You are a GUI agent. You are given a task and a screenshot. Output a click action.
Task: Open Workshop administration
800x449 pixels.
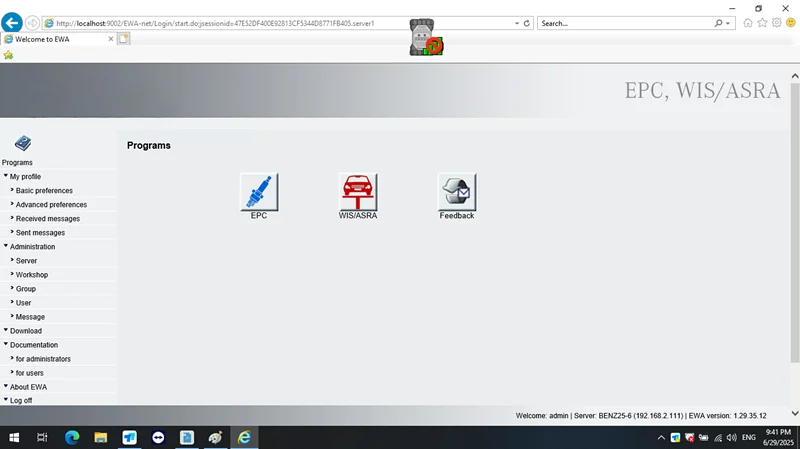point(32,275)
